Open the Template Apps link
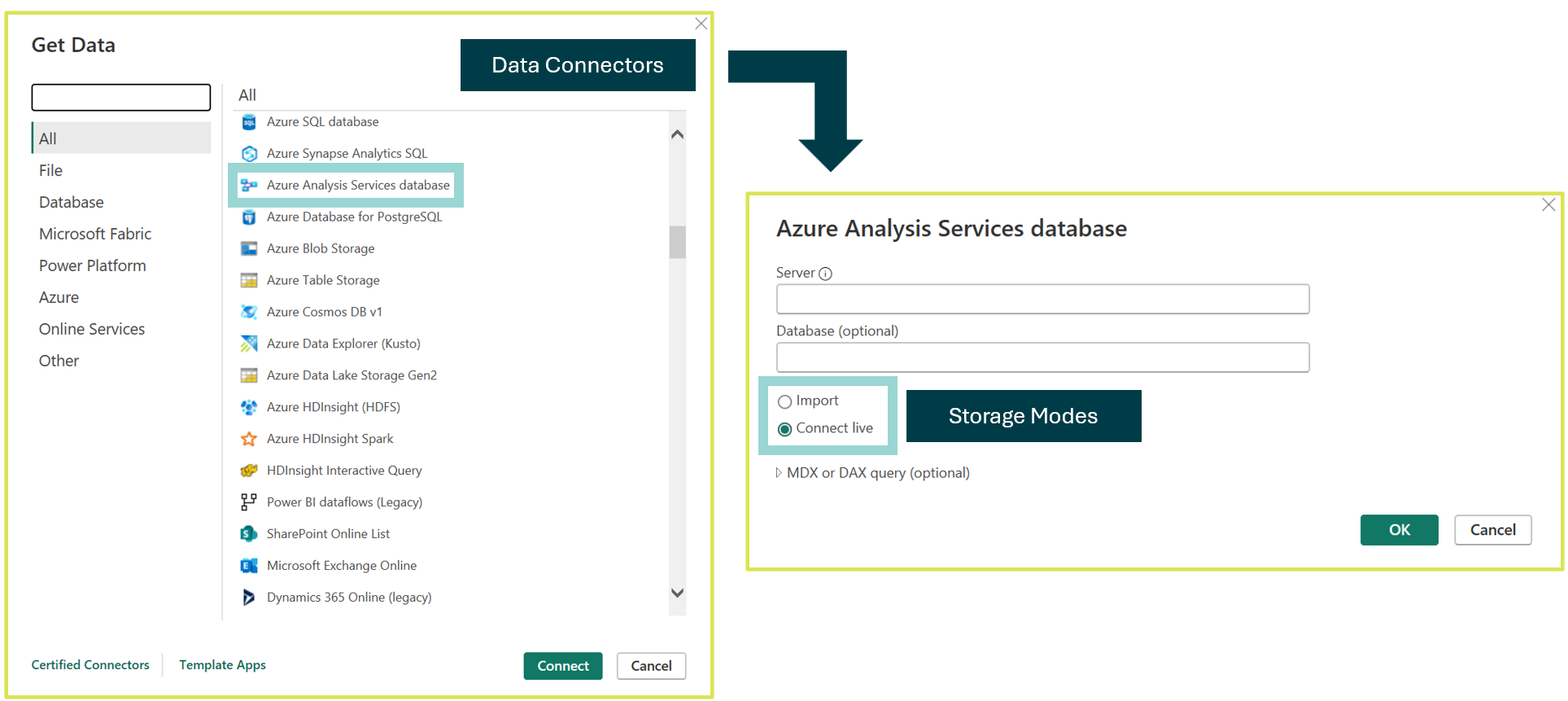1568x701 pixels. tap(222, 665)
